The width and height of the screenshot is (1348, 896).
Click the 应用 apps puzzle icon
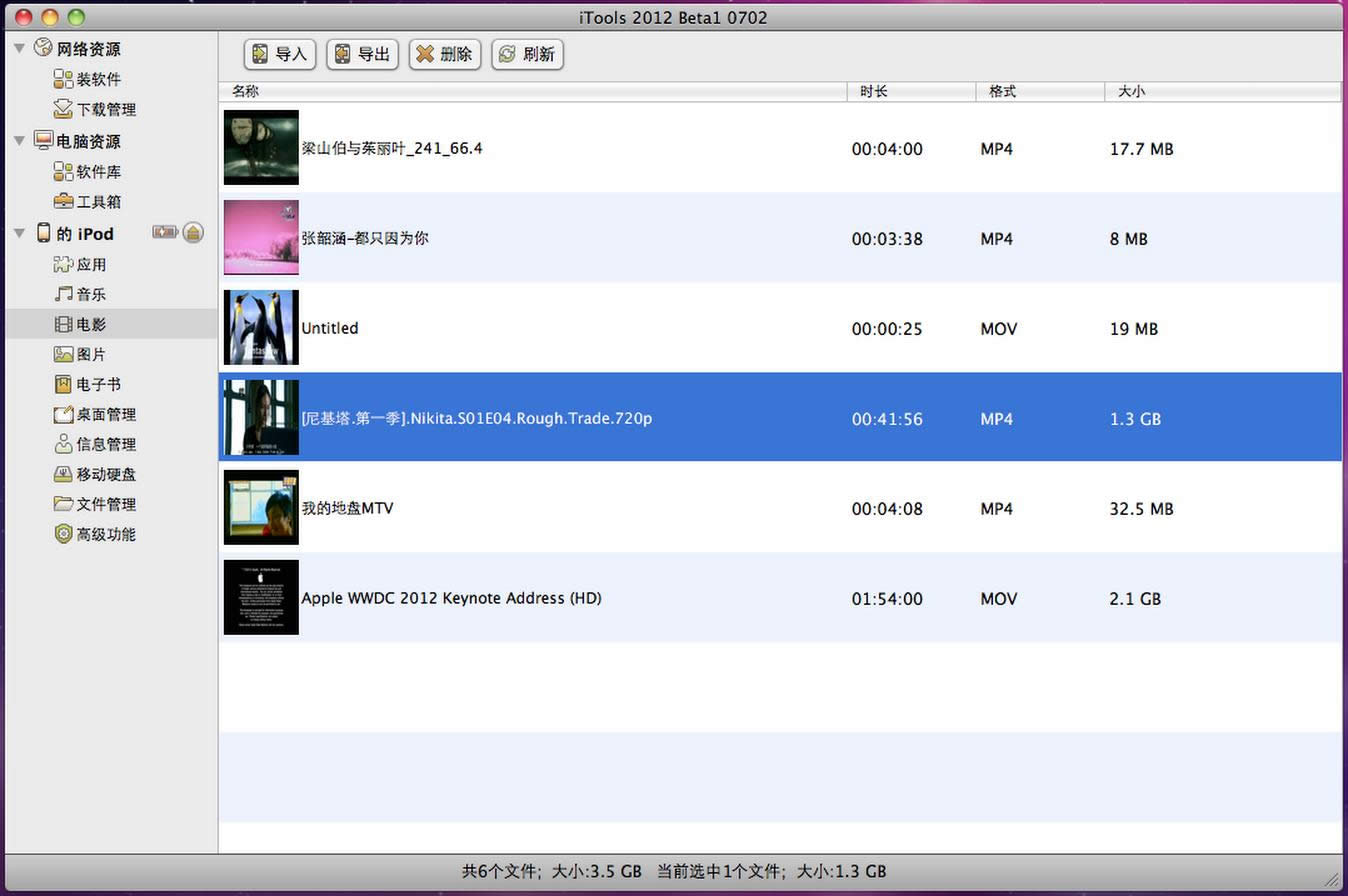coord(63,264)
